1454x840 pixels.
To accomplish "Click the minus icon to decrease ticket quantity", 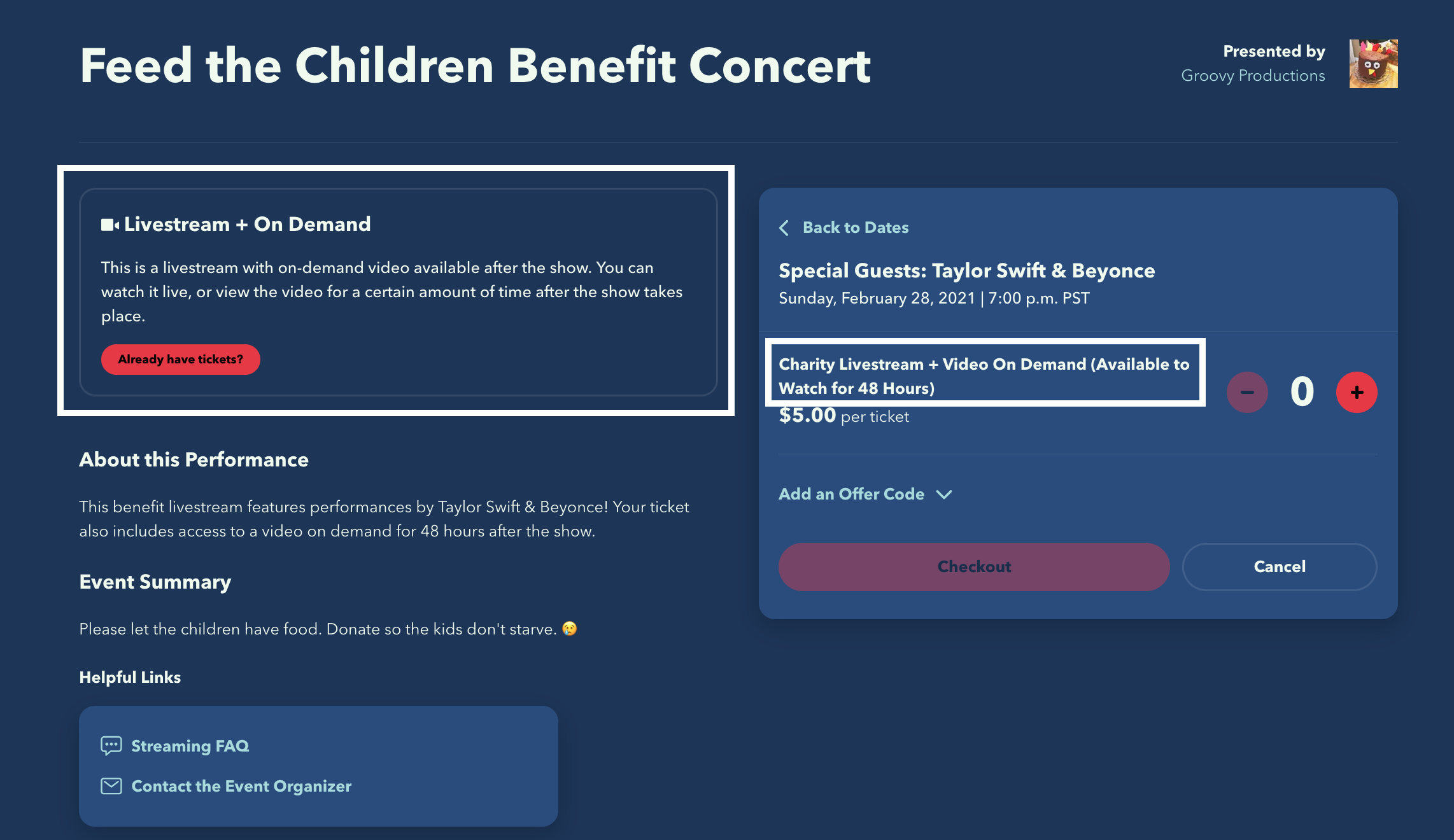I will click(1247, 392).
